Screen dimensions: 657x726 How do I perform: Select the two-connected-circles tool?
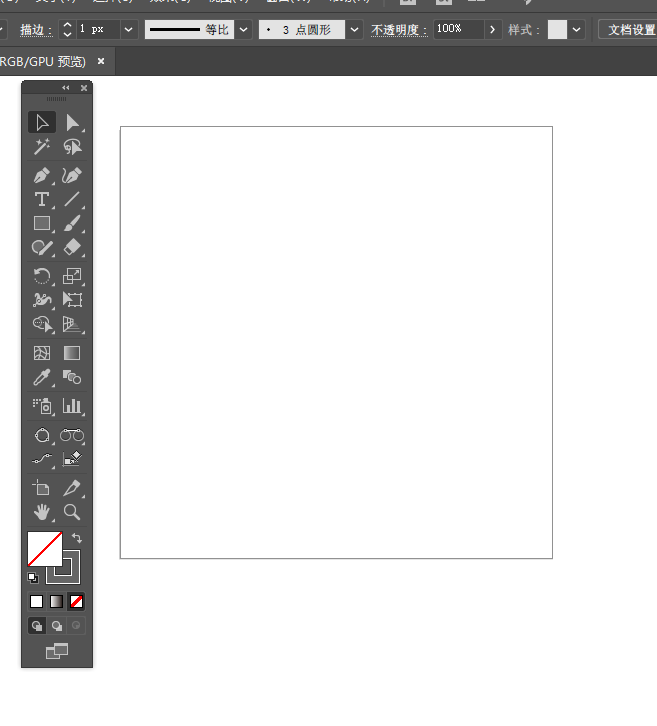[x=72, y=435]
